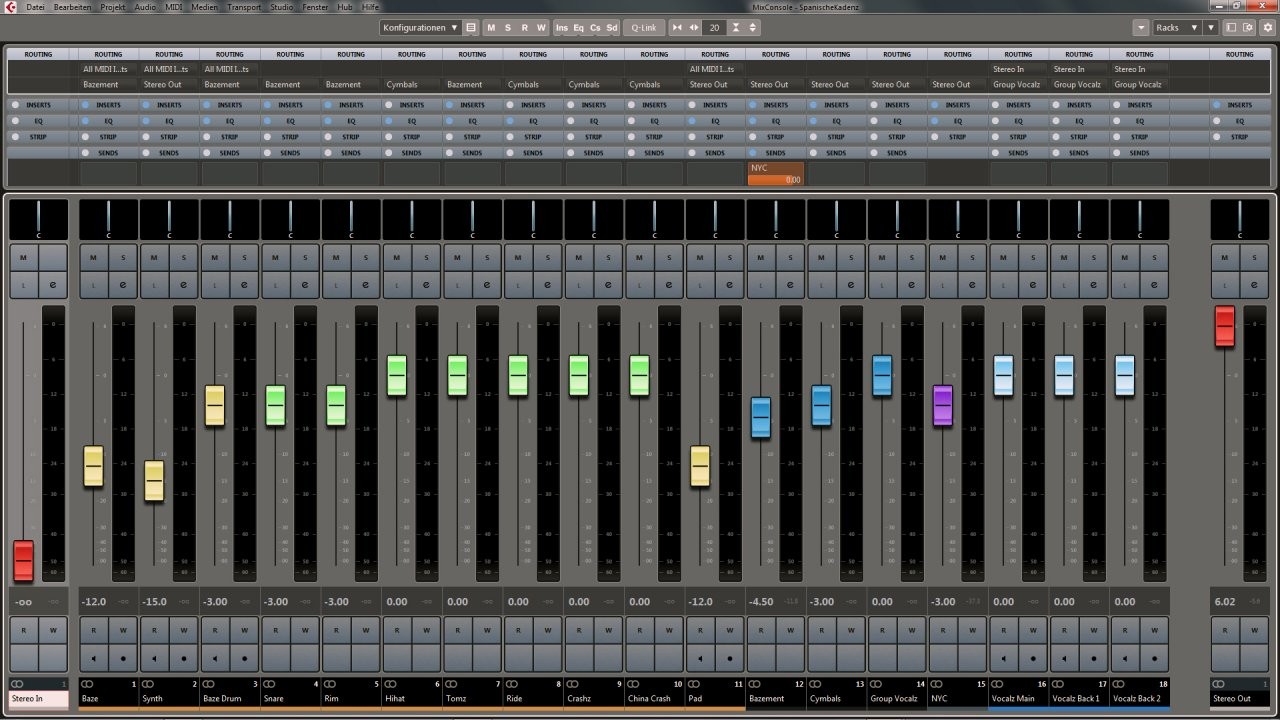The width and height of the screenshot is (1280, 720).
Task: Open the Studio menu
Action: coord(282,7)
